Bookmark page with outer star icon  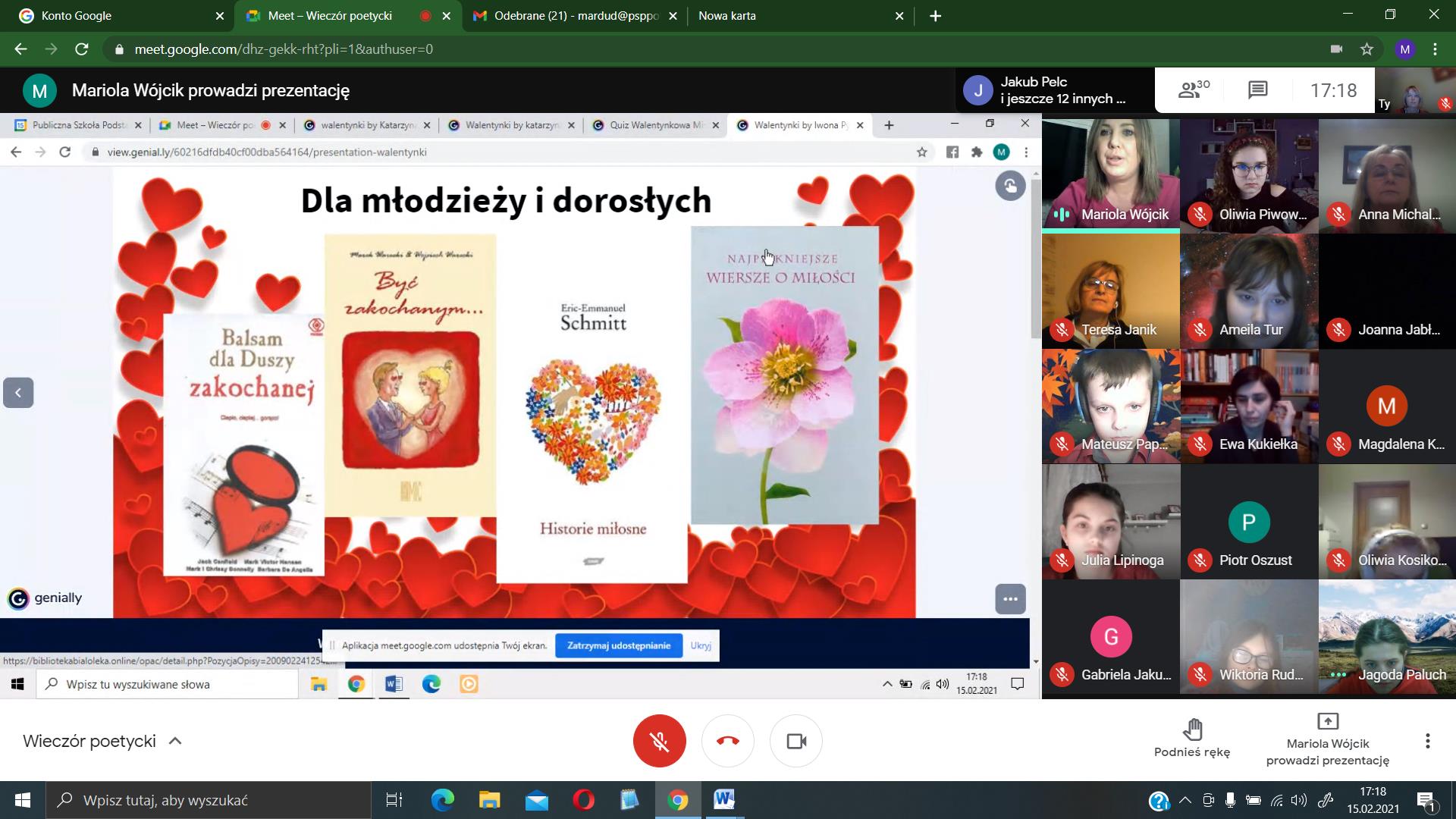[x=1367, y=49]
